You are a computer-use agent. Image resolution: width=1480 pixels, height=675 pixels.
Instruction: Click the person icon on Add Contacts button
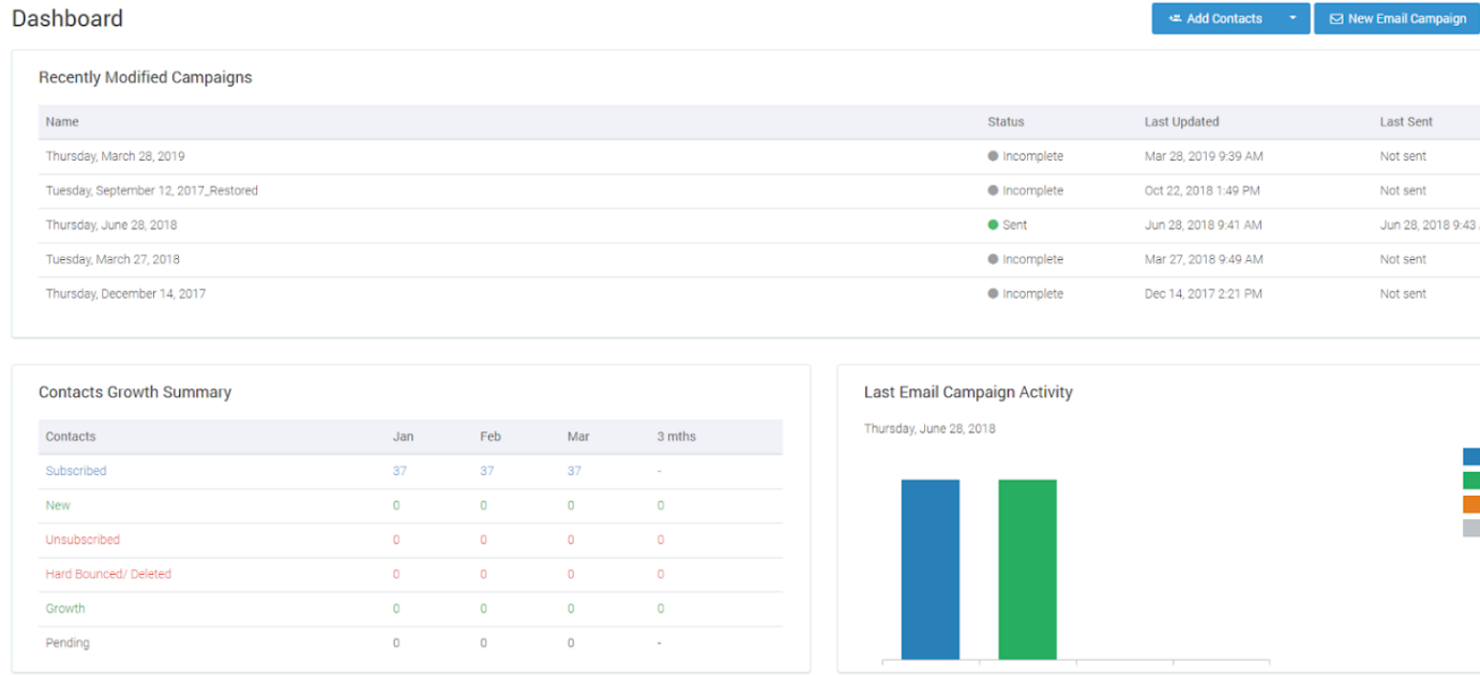[1175, 18]
